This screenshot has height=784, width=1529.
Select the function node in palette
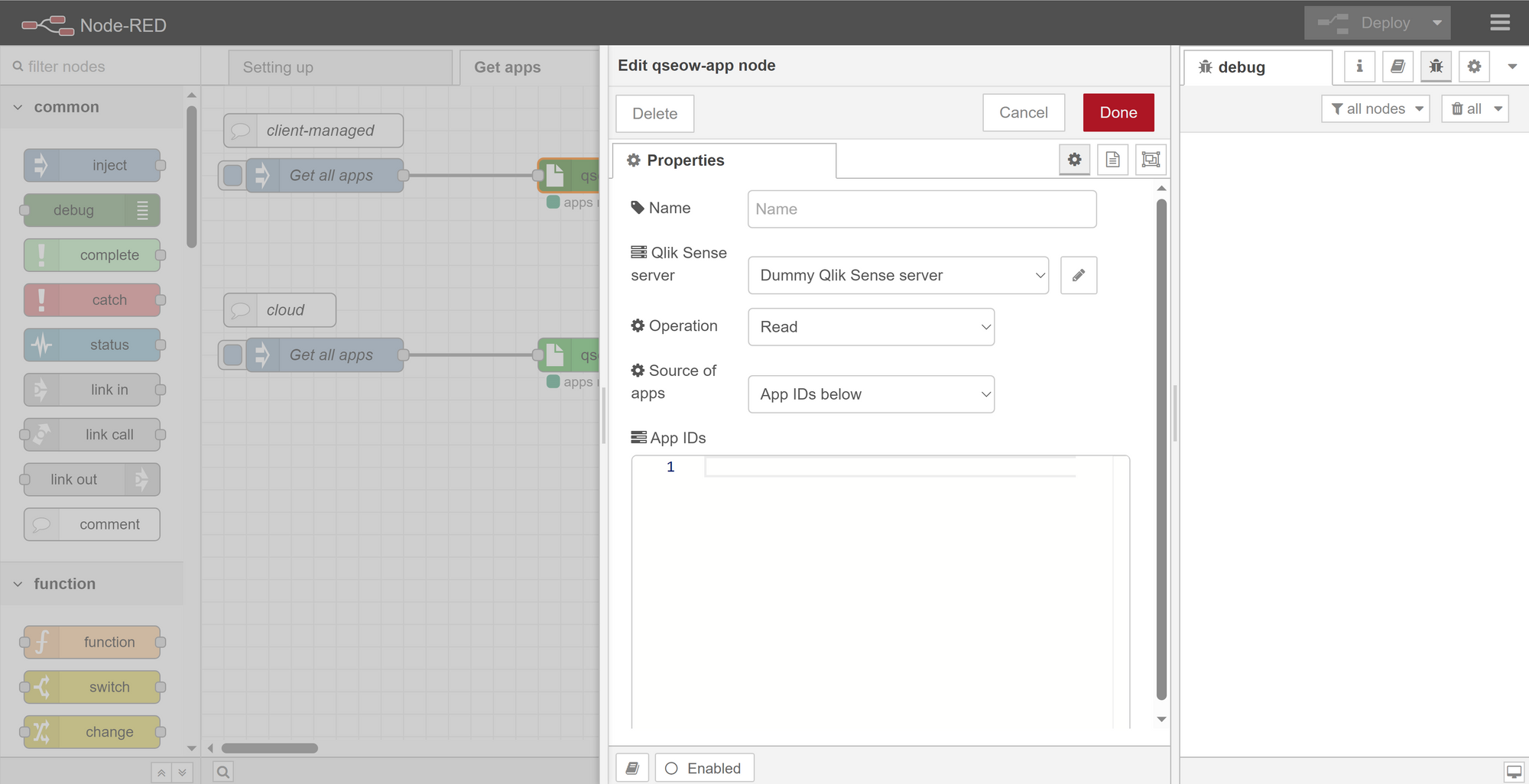click(x=93, y=643)
